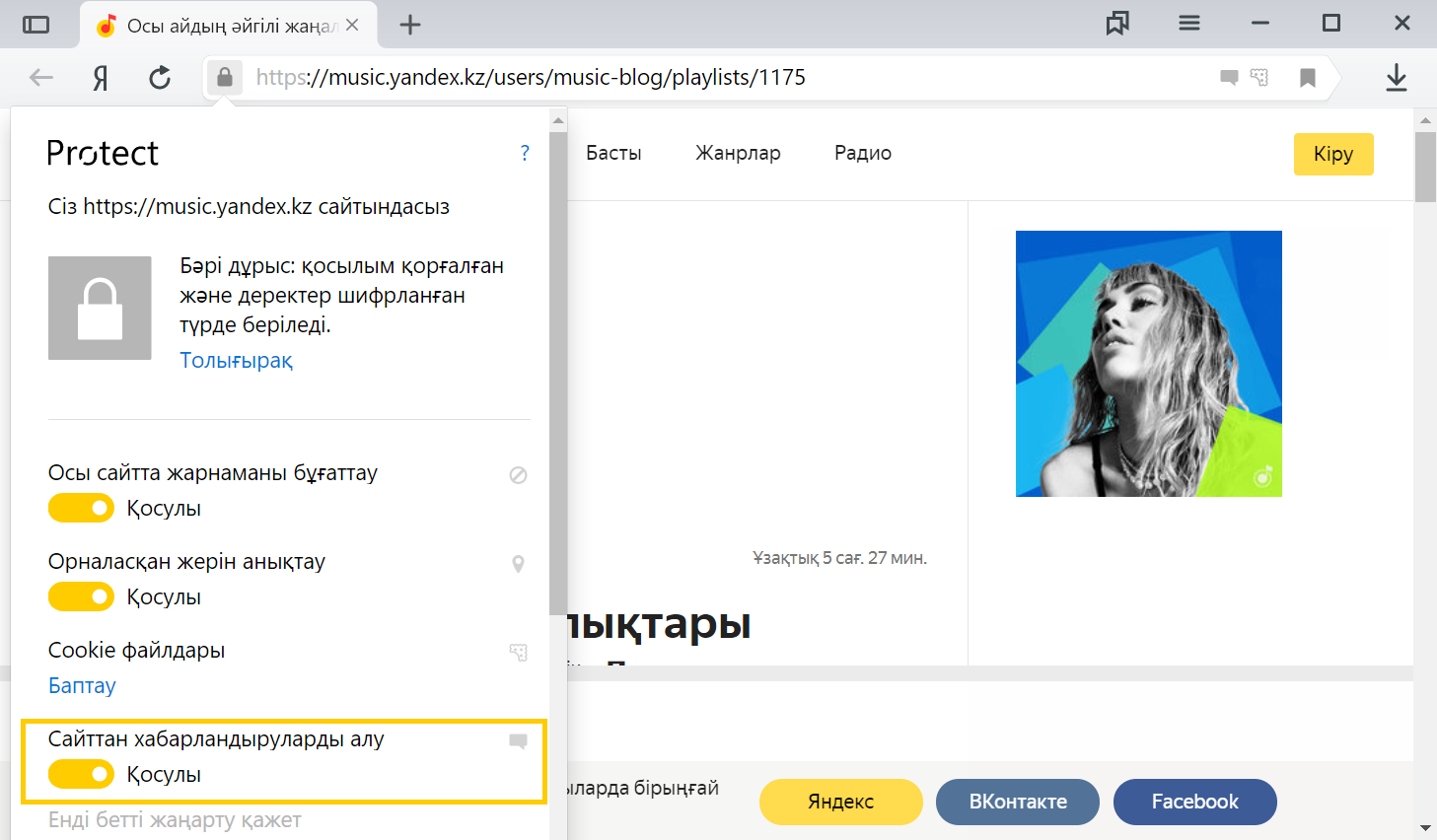This screenshot has height=840, width=1437.
Task: Click the Yandex Music favicon on tab
Action: 107,26
